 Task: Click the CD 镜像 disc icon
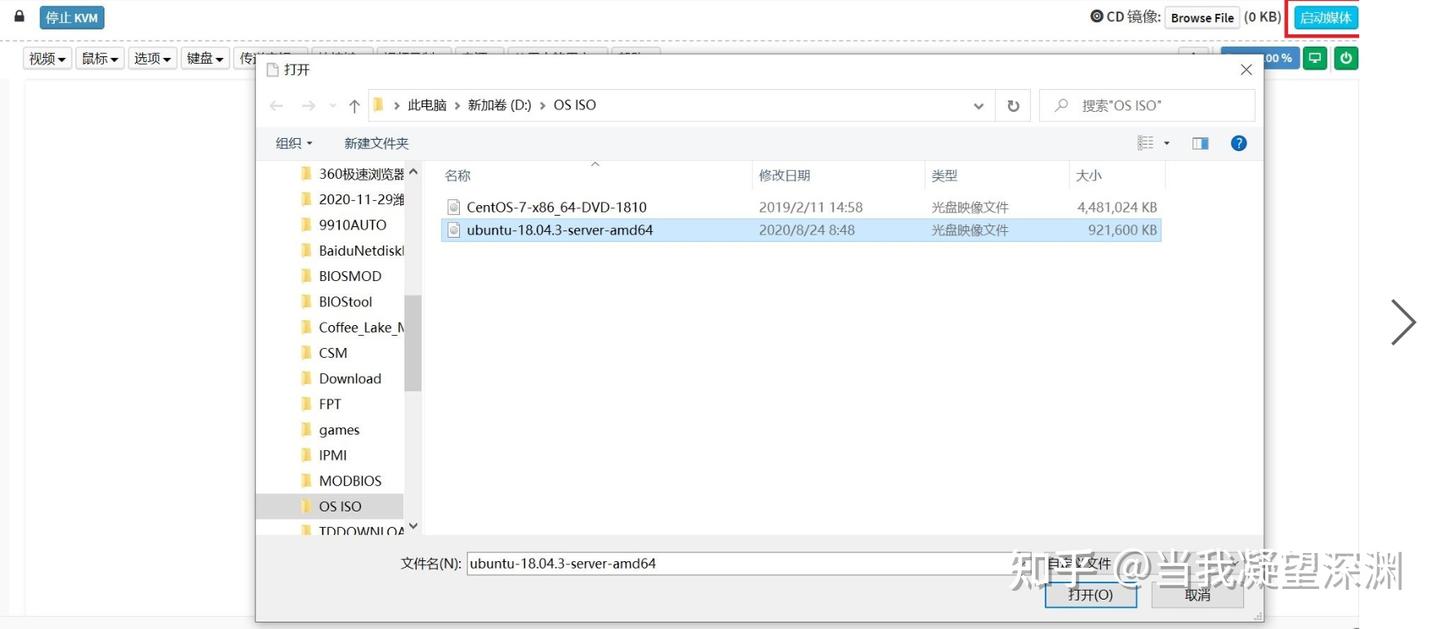(1097, 16)
